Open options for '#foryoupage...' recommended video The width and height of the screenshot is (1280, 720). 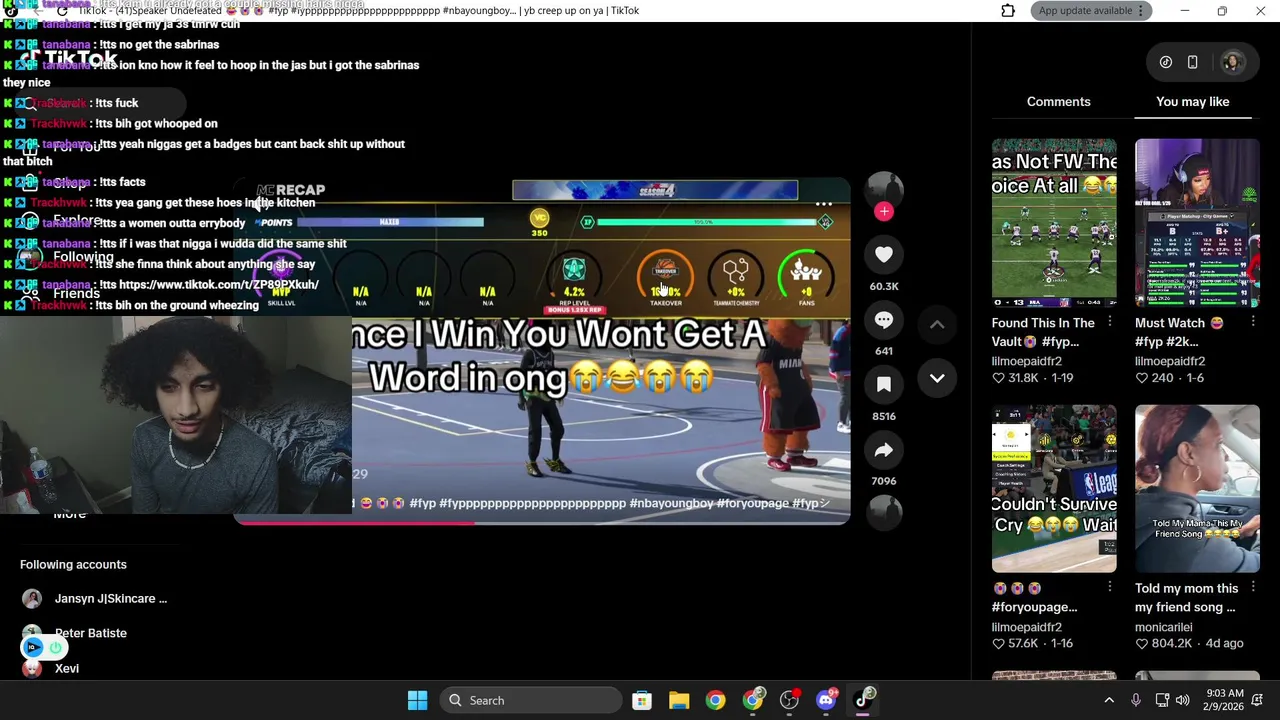[1109, 587]
